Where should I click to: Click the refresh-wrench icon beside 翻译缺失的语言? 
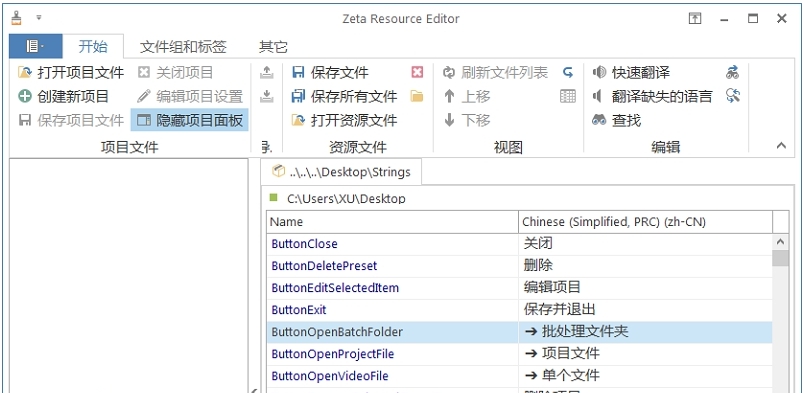pyautogui.click(x=733, y=96)
